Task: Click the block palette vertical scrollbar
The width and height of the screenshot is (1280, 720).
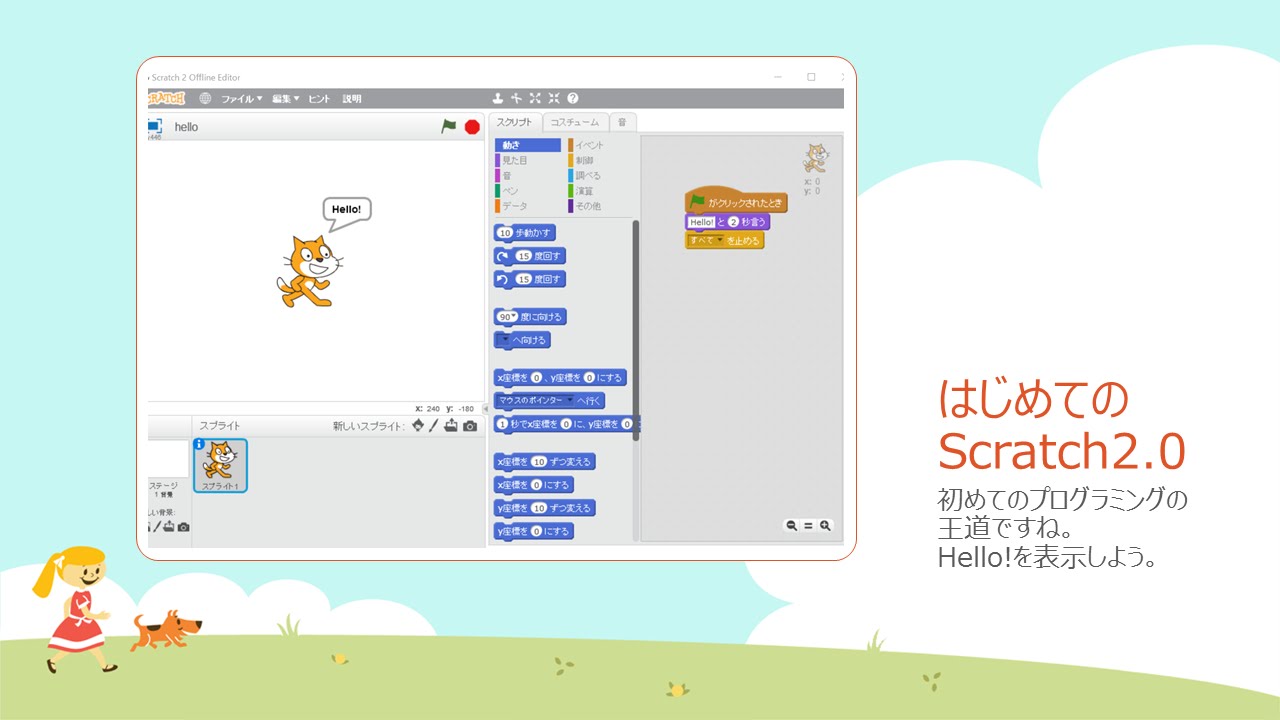Action: (636, 330)
